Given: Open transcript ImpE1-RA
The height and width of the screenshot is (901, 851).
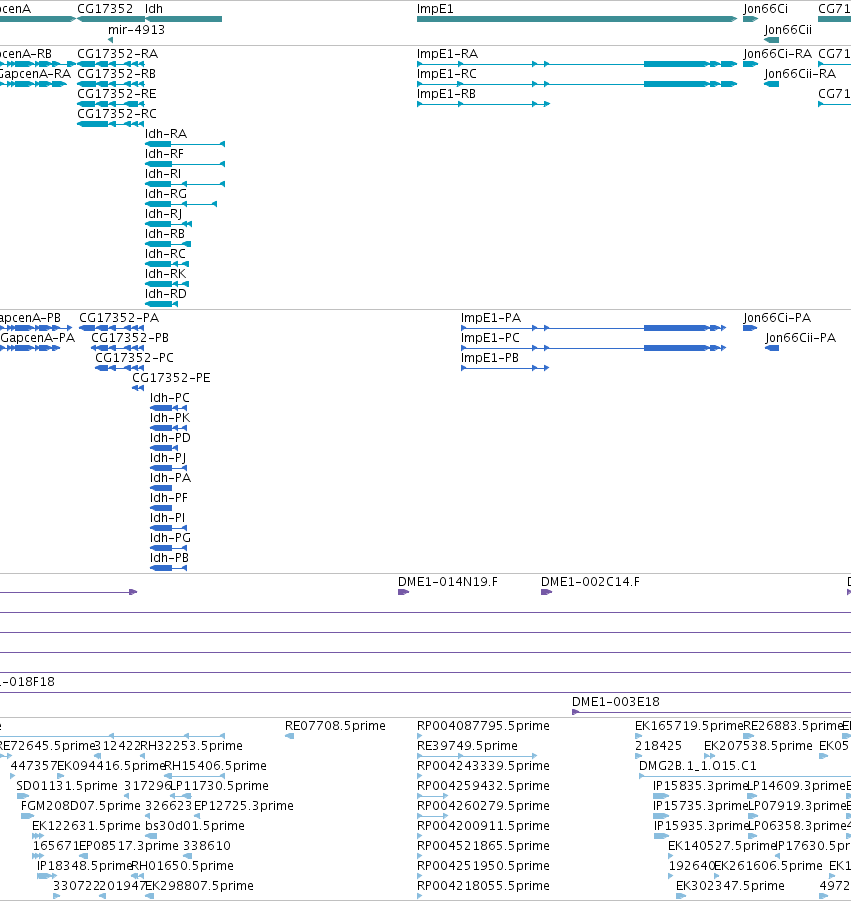Looking at the screenshot, I should (447, 54).
